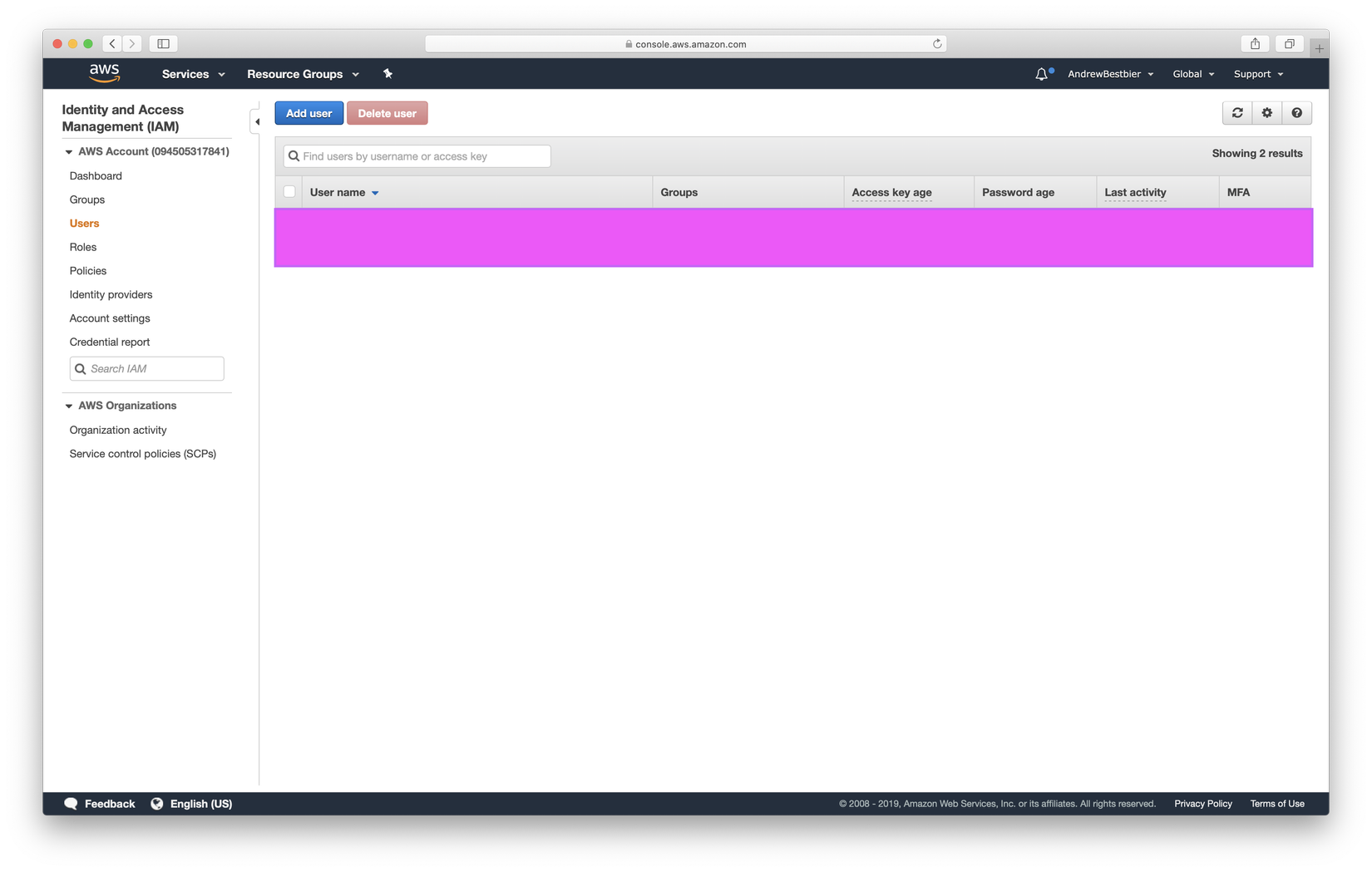Open Account settings page
This screenshot has height=872, width=1372.
(110, 318)
